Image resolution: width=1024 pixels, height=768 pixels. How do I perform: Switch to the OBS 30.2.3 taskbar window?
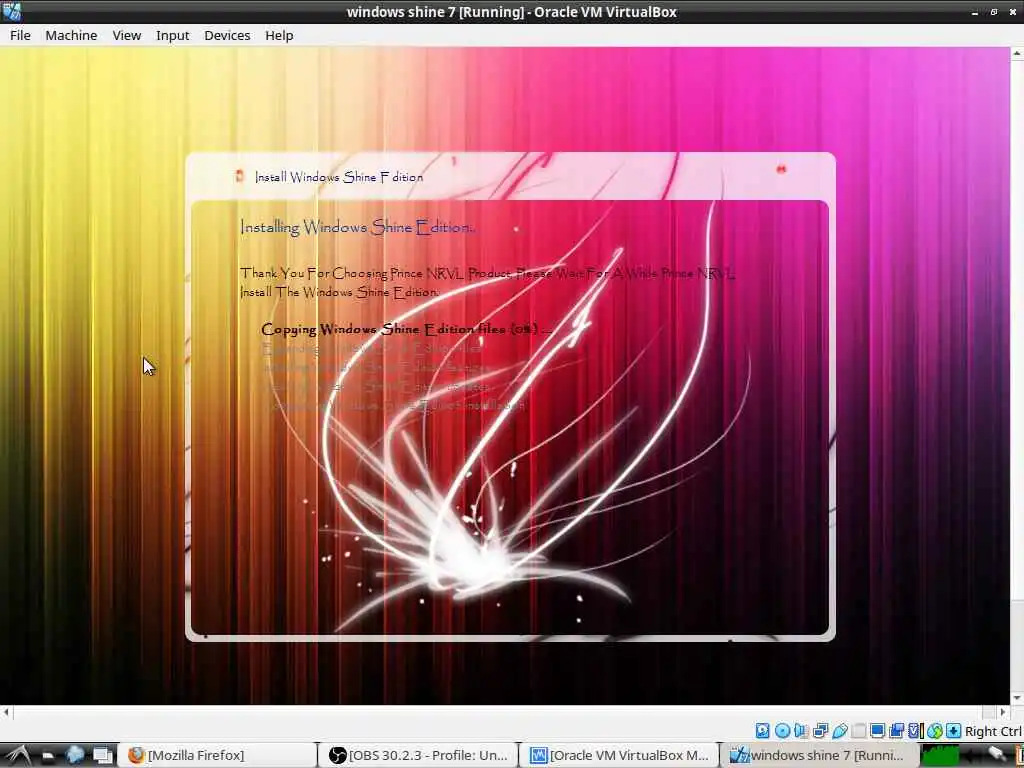click(x=418, y=755)
